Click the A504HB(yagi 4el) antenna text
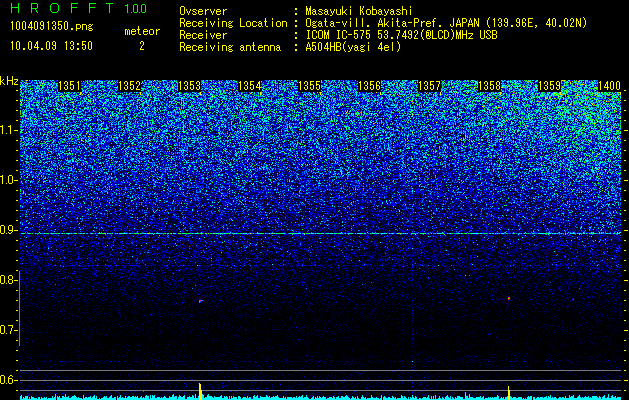This screenshot has height=400, width=629. (353, 47)
